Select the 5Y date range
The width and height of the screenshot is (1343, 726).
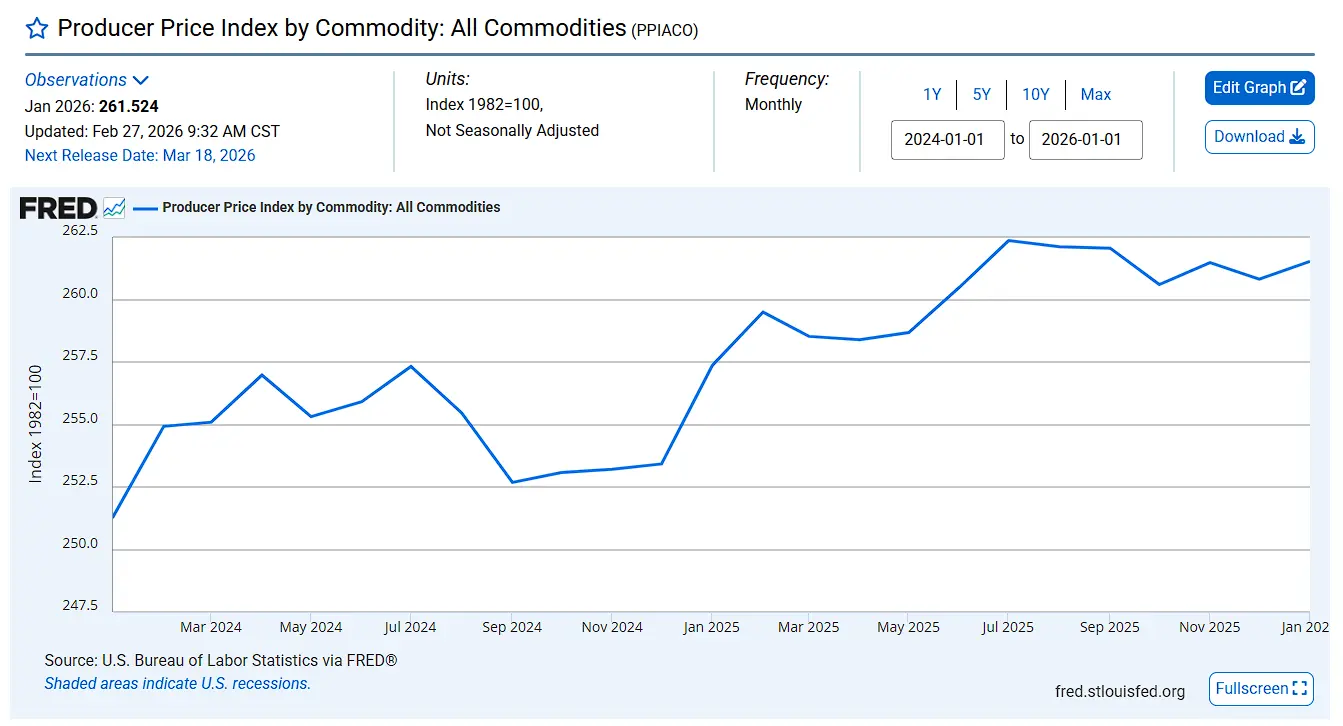tap(981, 94)
